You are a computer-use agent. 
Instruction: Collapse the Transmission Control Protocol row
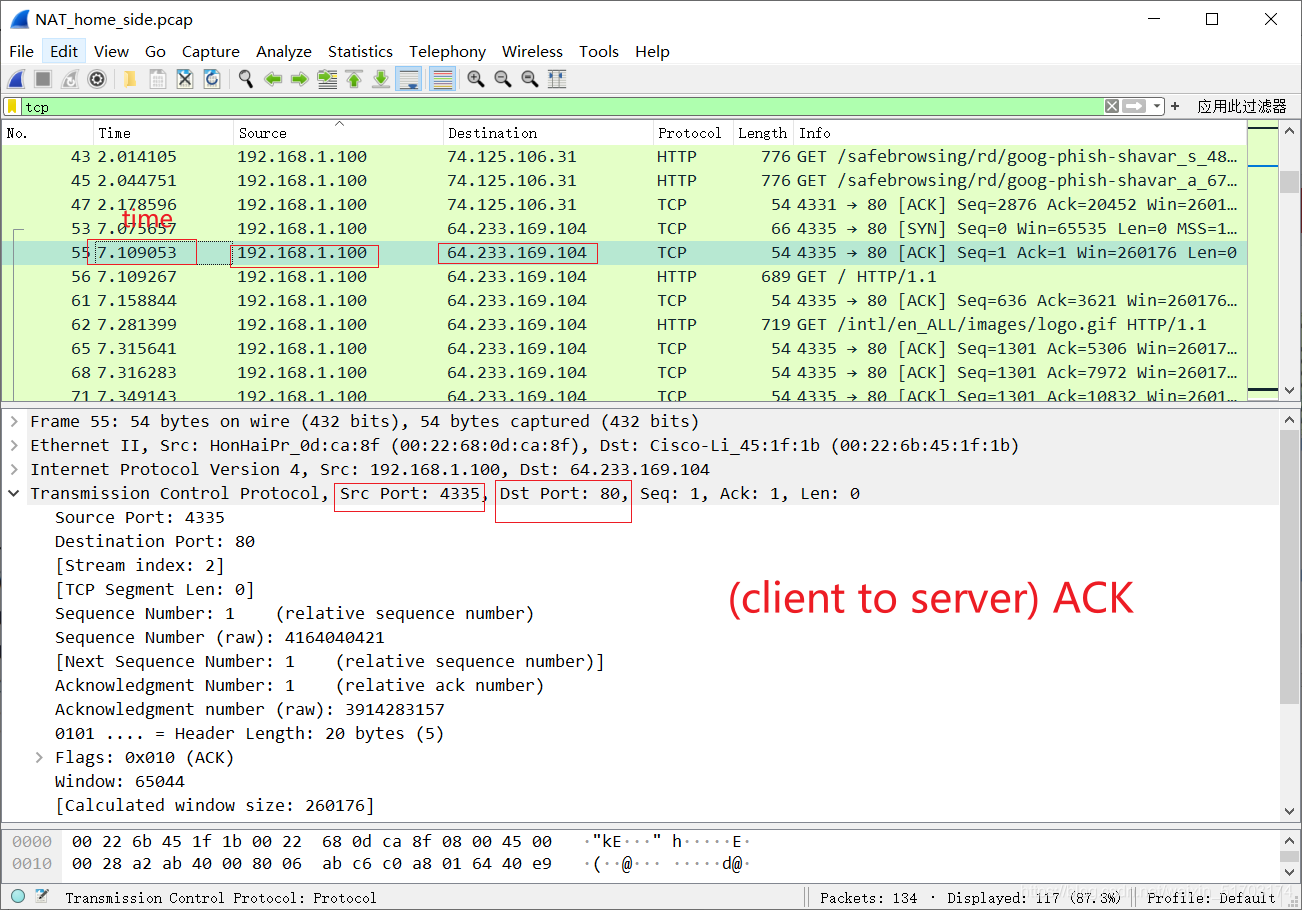(x=14, y=493)
